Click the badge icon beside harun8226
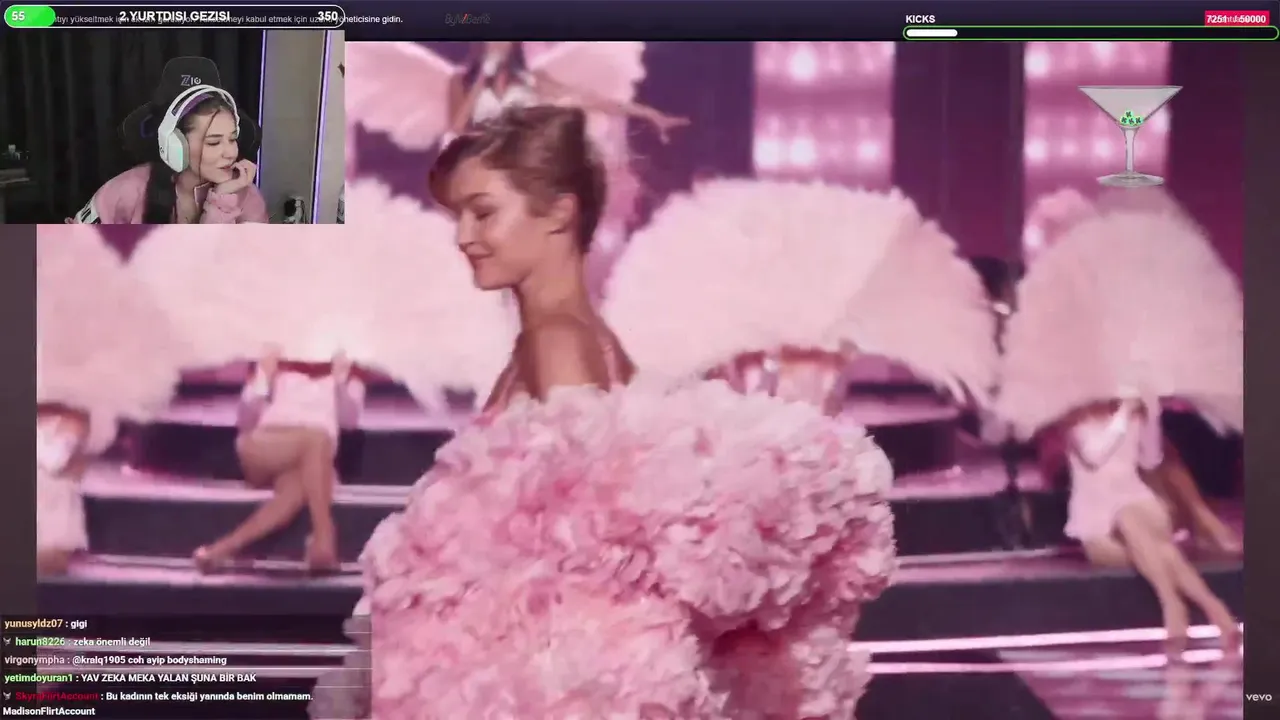The width and height of the screenshot is (1280, 720). click(x=8, y=642)
